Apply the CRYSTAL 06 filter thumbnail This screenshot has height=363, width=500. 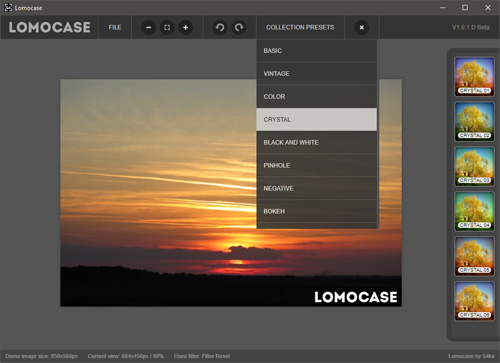tap(474, 301)
